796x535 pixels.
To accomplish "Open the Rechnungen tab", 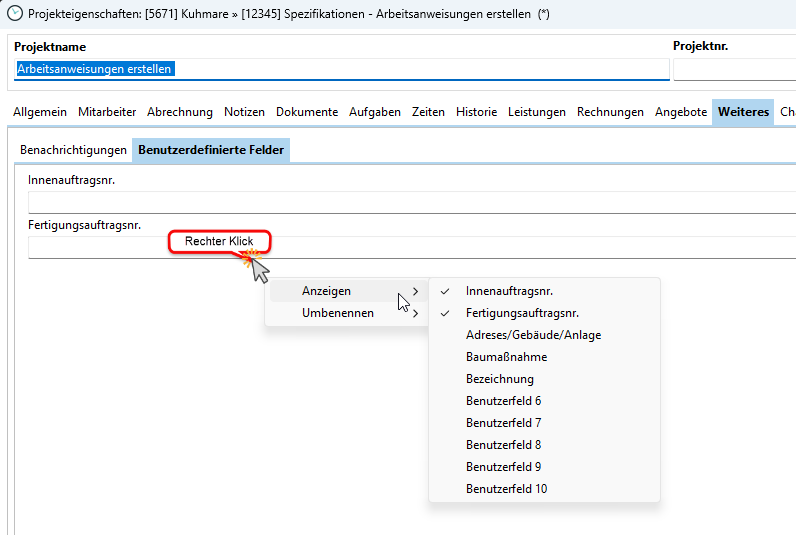I will click(610, 112).
